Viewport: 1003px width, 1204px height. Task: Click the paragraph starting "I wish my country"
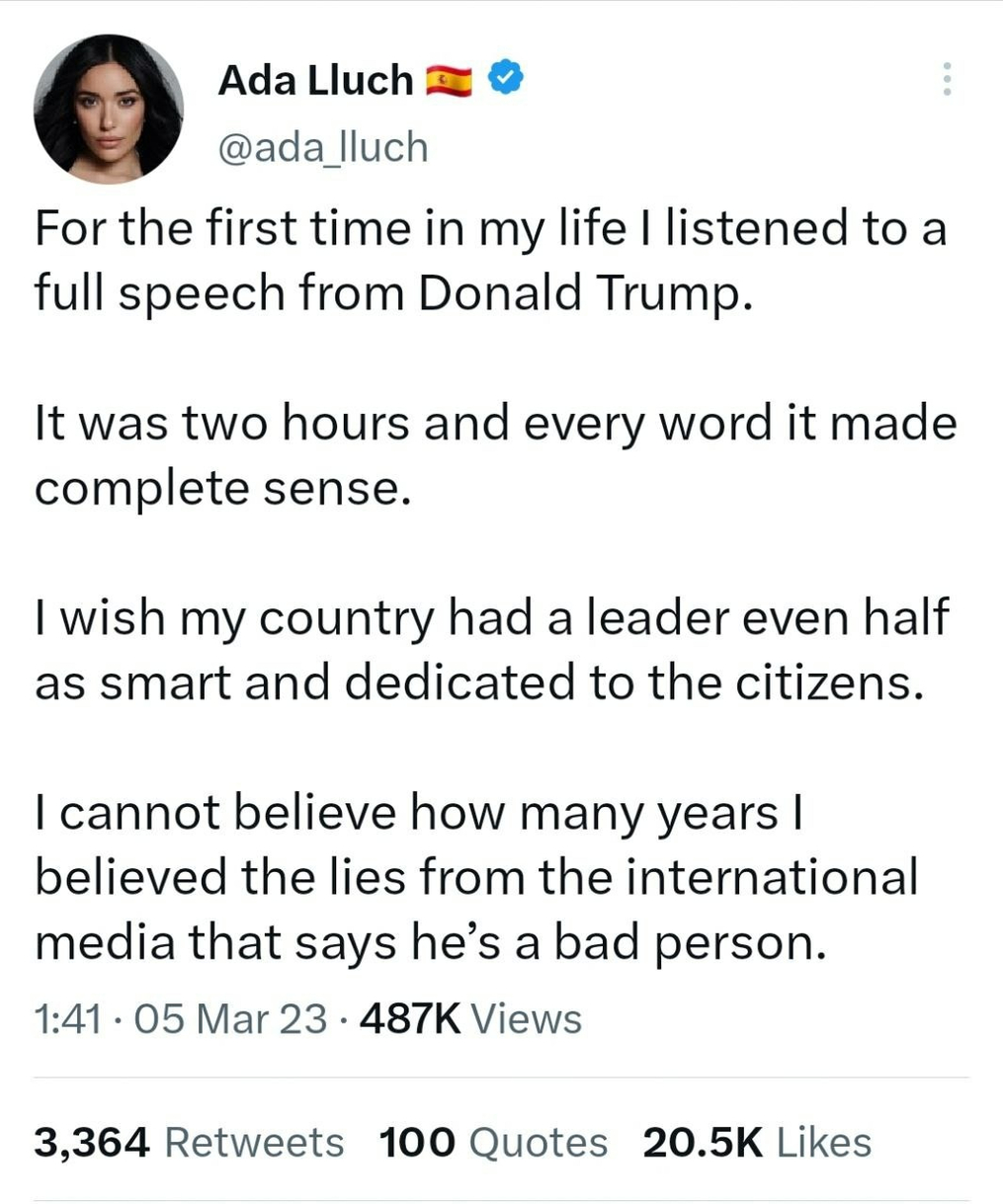tap(491, 650)
